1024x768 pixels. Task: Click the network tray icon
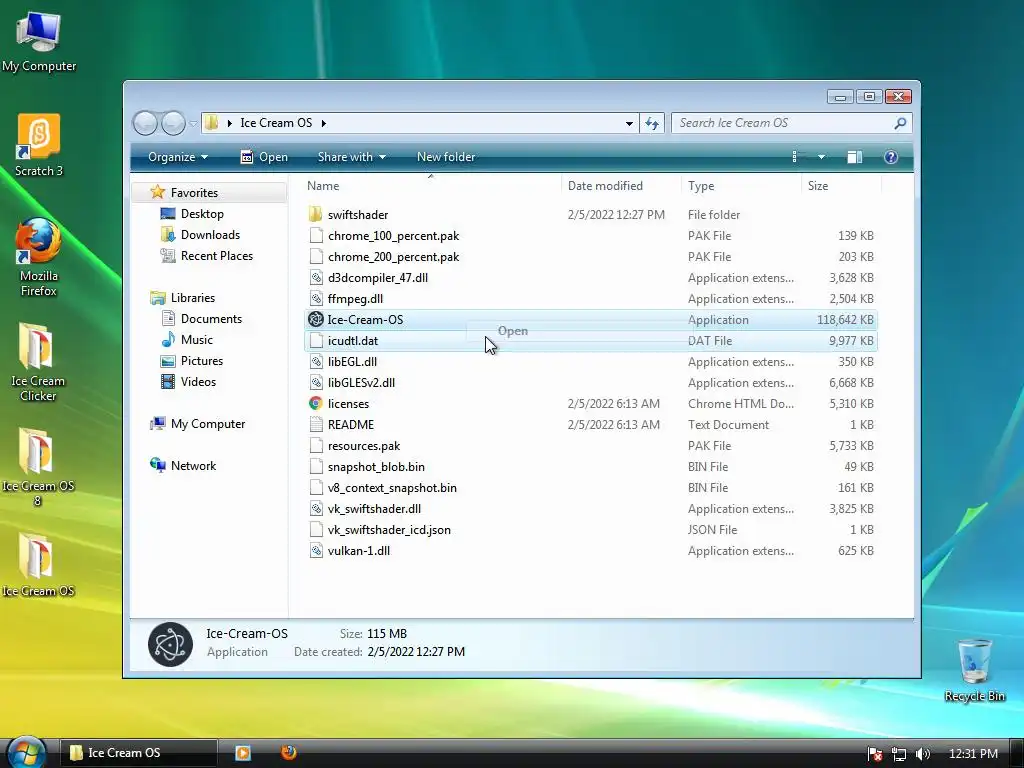(x=899, y=754)
